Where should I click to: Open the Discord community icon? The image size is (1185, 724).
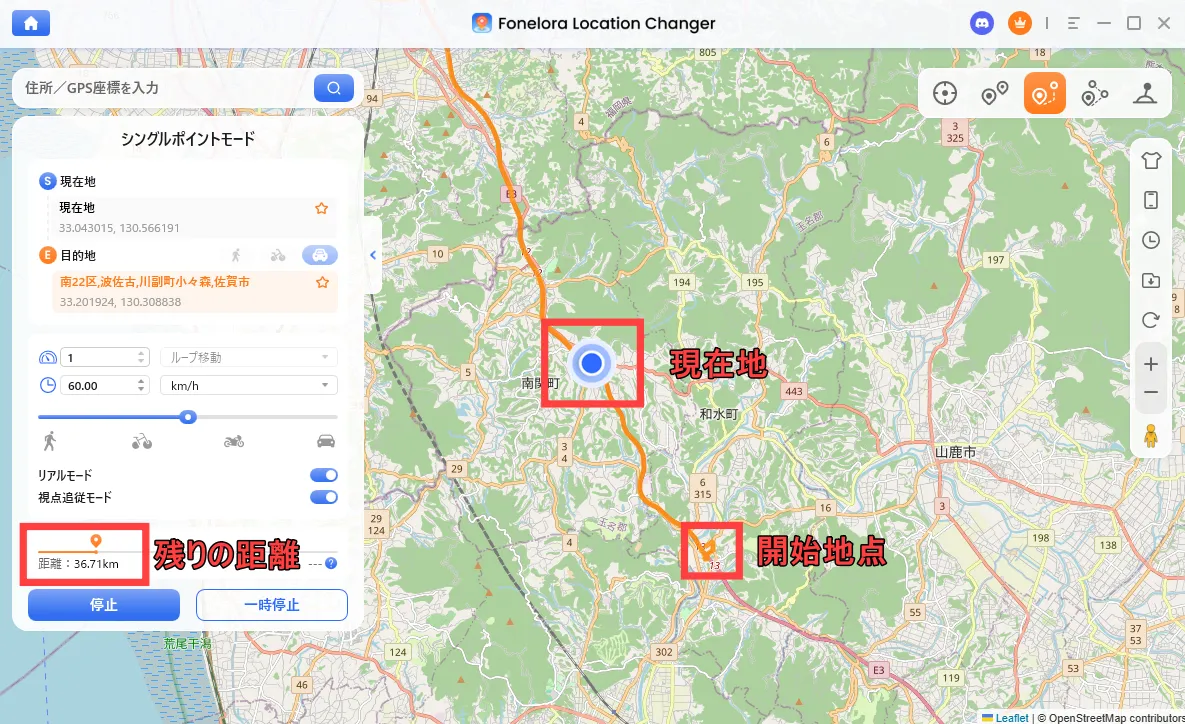[982, 23]
